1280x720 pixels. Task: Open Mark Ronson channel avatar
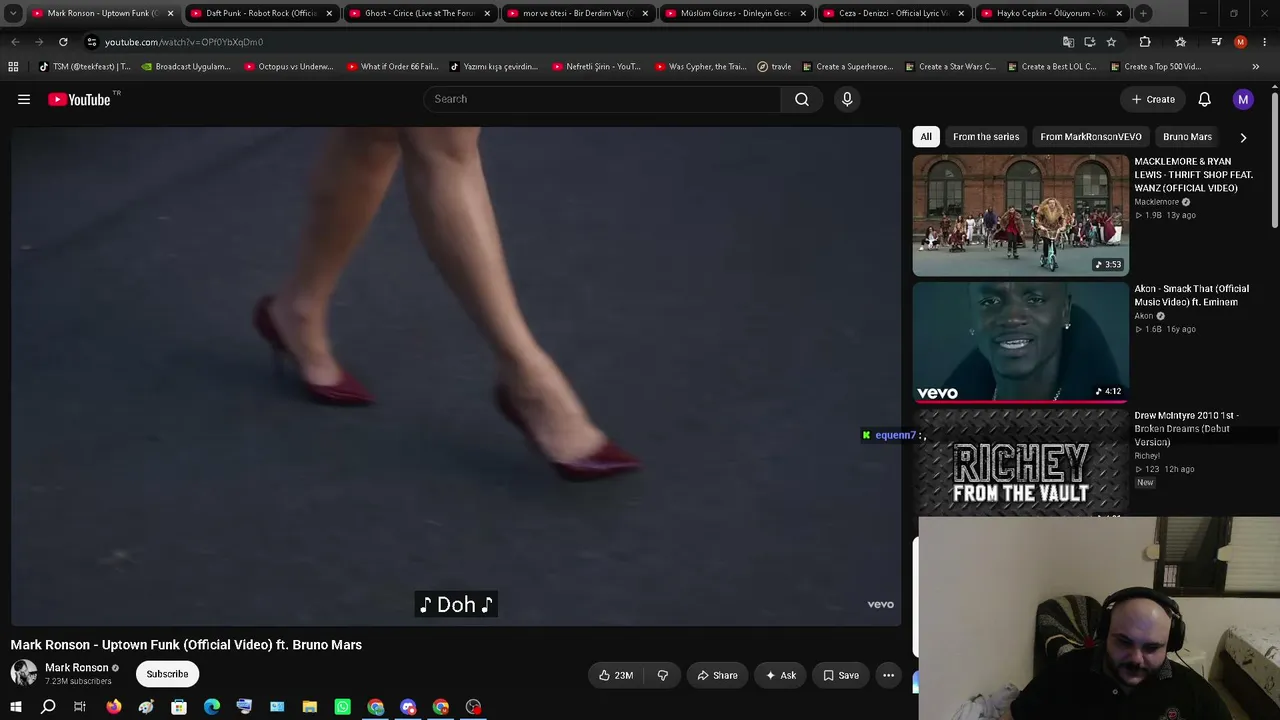click(x=24, y=673)
